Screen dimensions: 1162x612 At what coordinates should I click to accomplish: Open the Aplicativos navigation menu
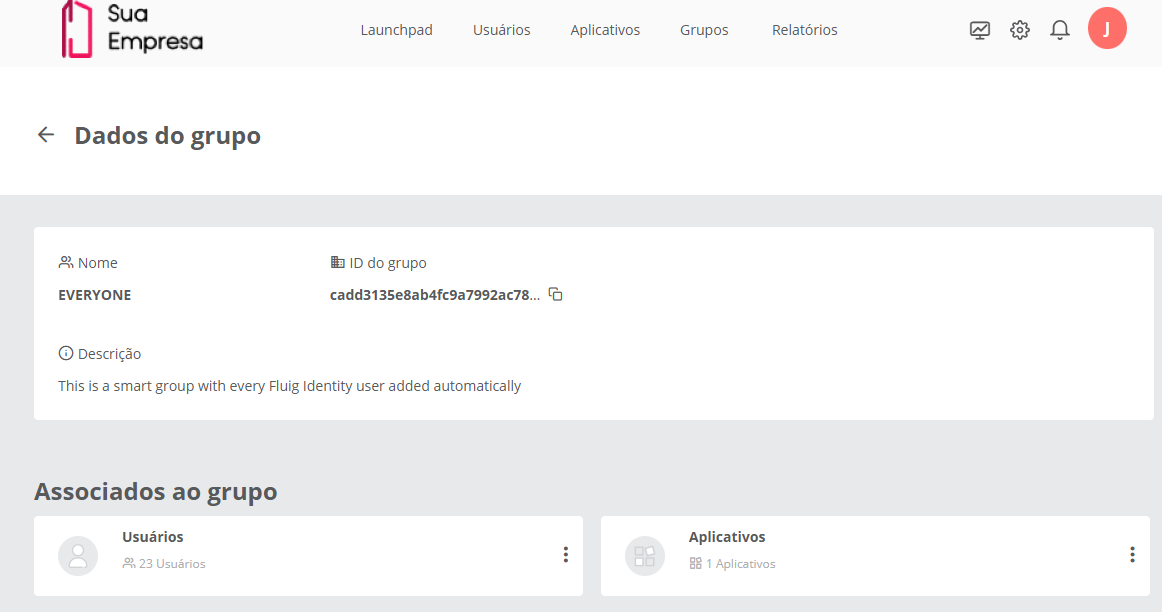click(x=605, y=30)
